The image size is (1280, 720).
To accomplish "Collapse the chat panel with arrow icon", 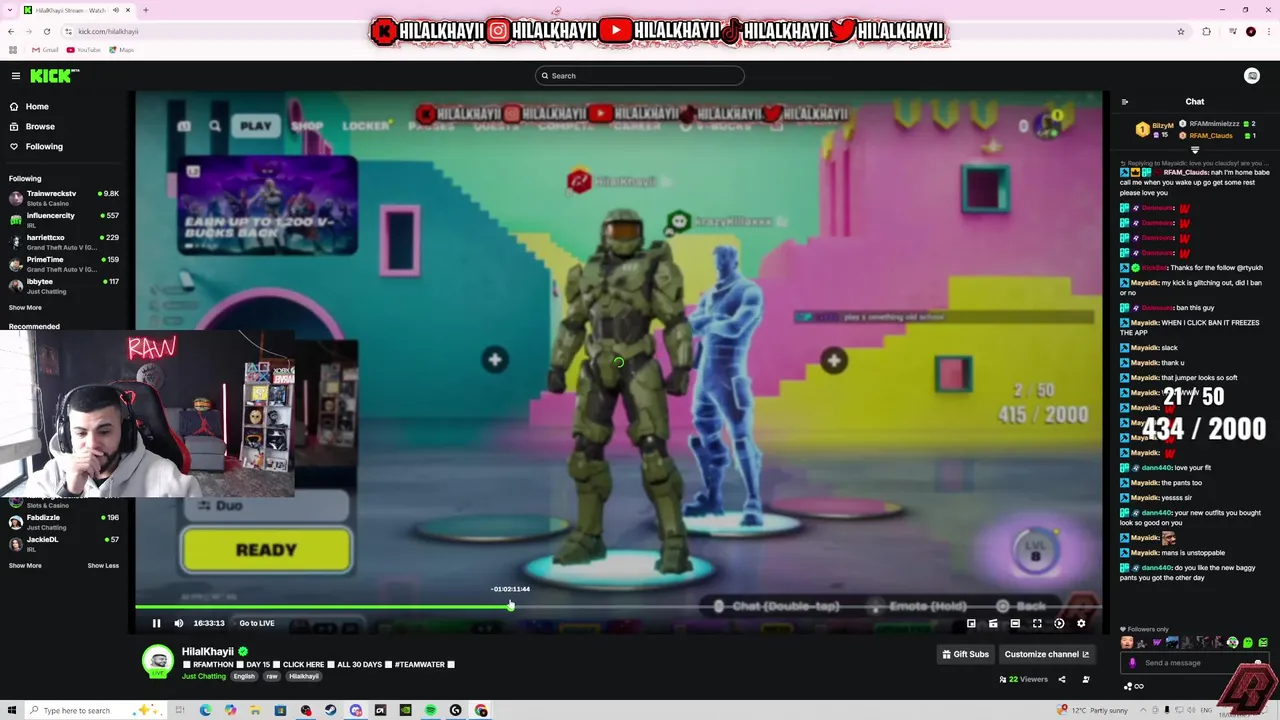I will [1124, 101].
